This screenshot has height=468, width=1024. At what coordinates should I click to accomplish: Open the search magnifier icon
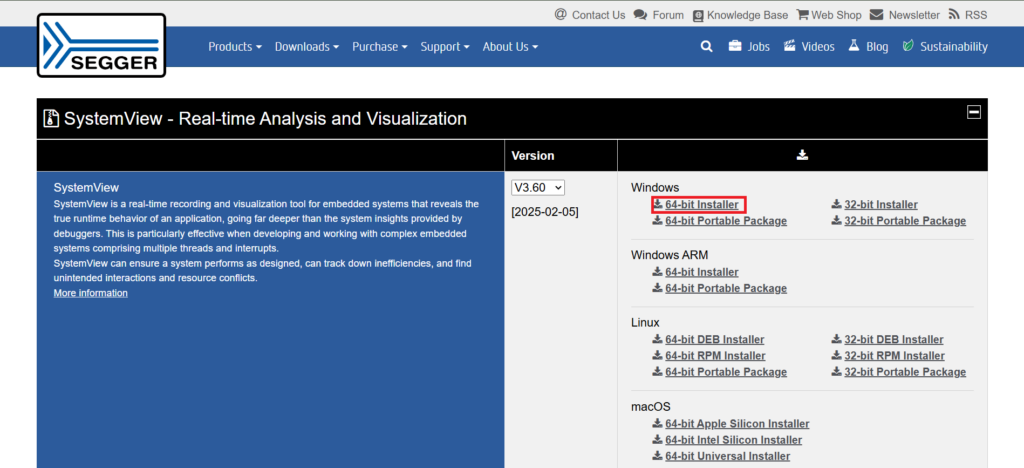click(x=706, y=46)
